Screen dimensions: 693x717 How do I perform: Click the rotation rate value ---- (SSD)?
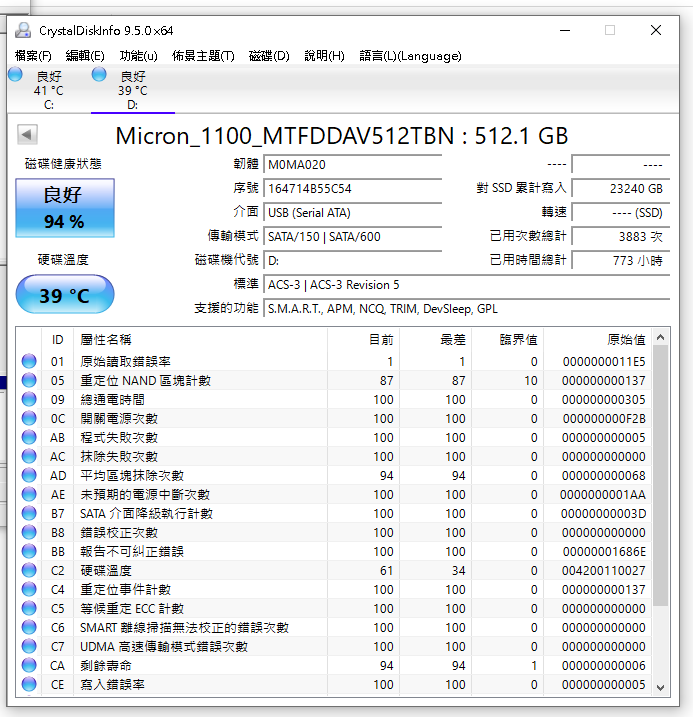coord(621,213)
